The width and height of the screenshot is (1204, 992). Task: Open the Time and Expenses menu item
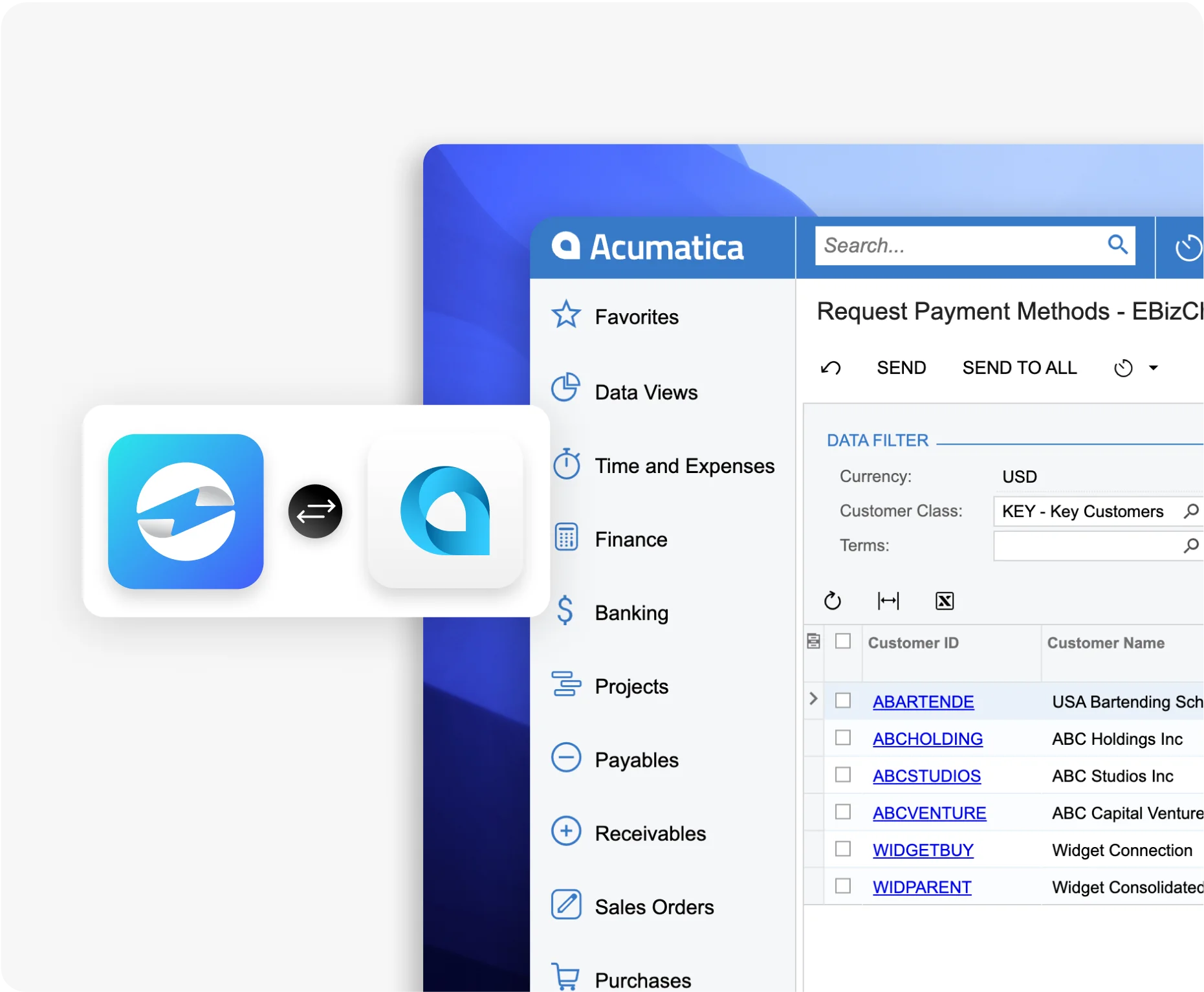click(684, 466)
